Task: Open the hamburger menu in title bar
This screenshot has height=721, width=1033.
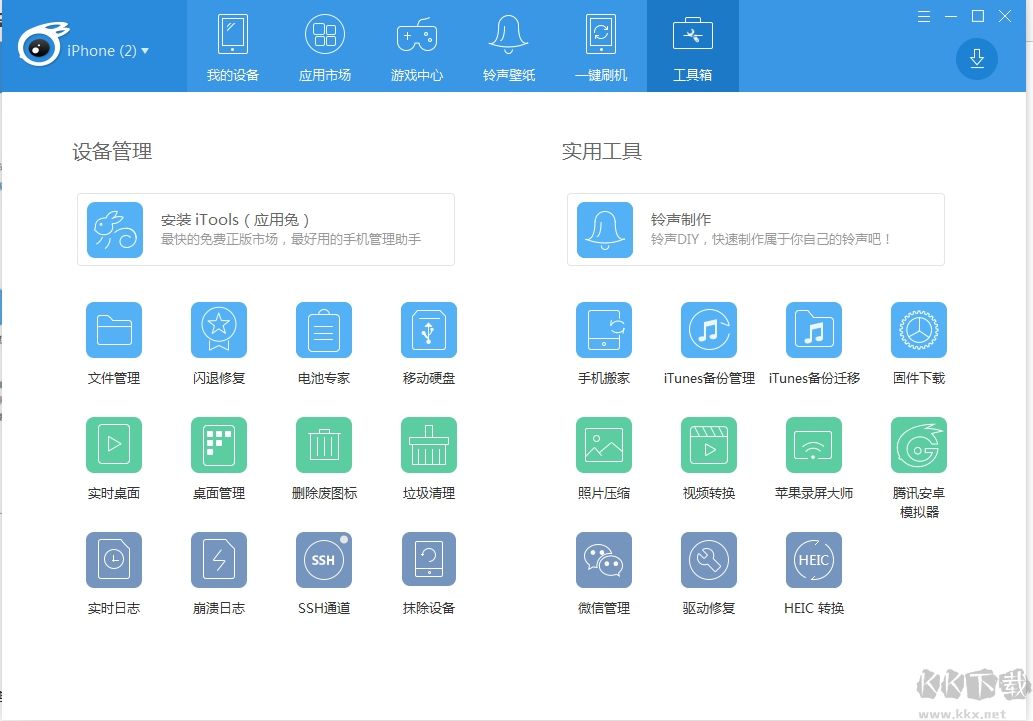Action: click(x=923, y=16)
